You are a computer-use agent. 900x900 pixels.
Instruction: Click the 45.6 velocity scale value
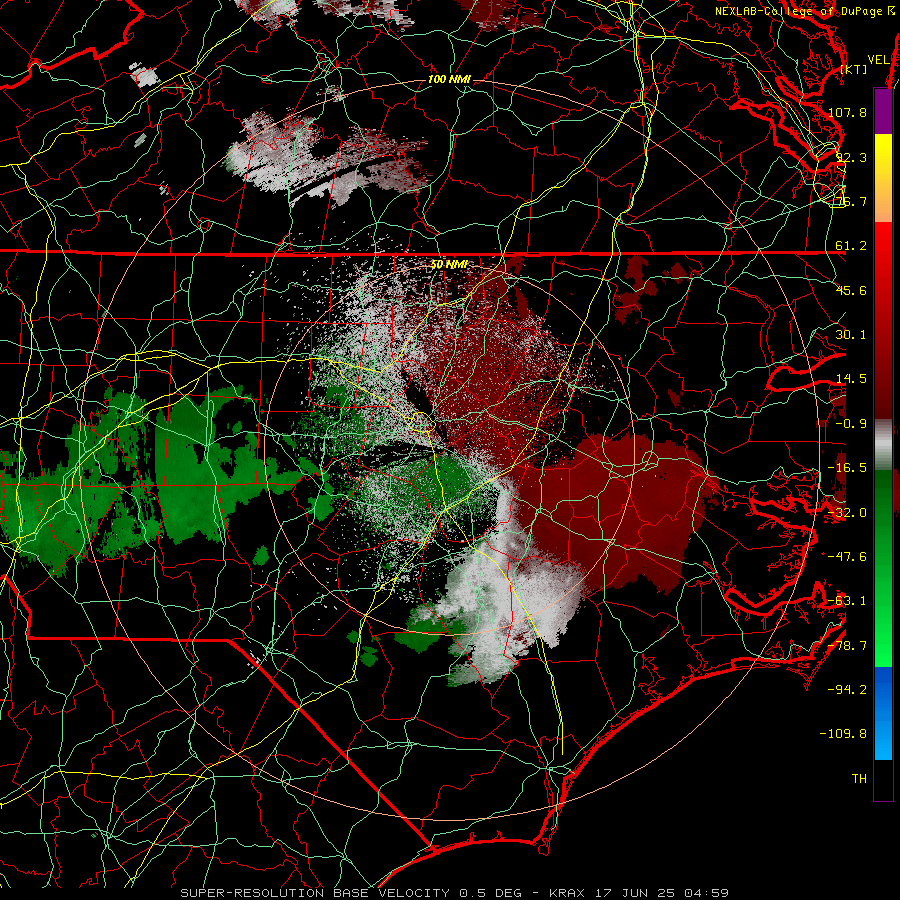[x=851, y=290]
